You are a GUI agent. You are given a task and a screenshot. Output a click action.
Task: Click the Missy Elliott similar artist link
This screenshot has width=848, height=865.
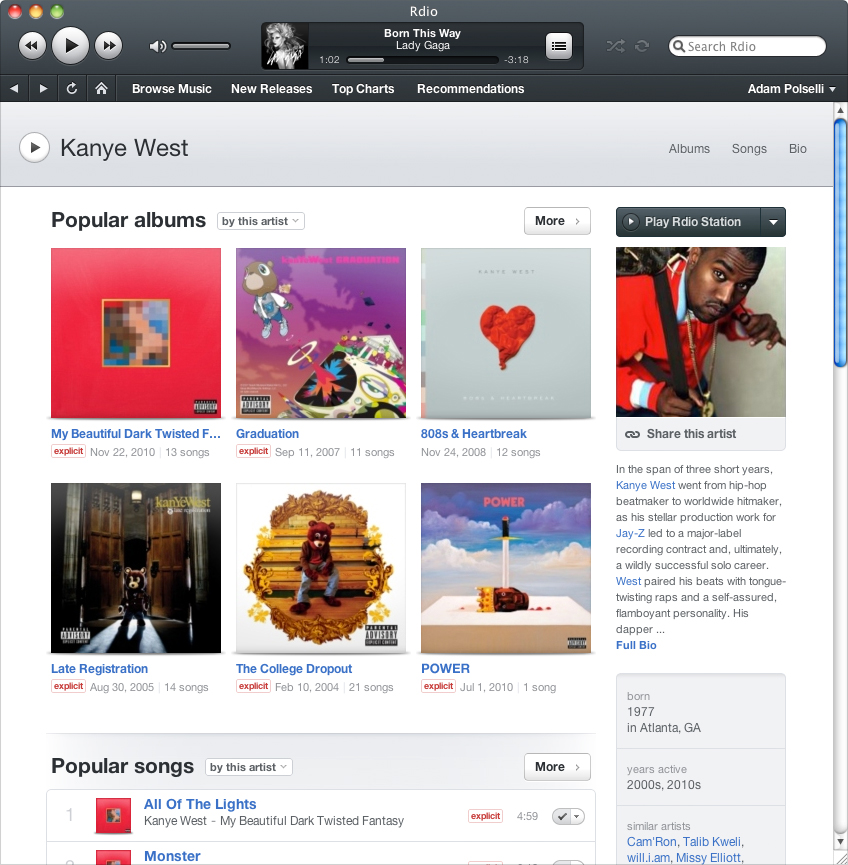point(708,858)
